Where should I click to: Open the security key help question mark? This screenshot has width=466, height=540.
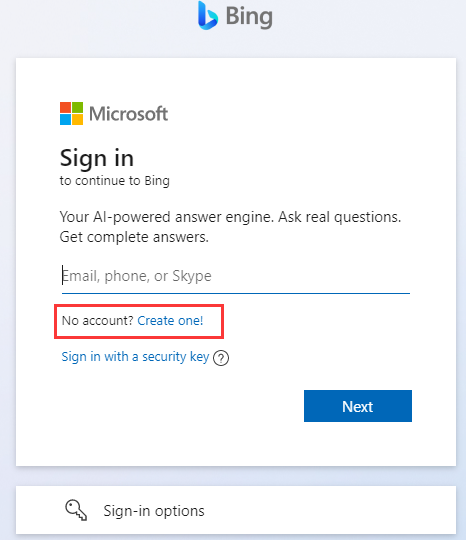(221, 358)
